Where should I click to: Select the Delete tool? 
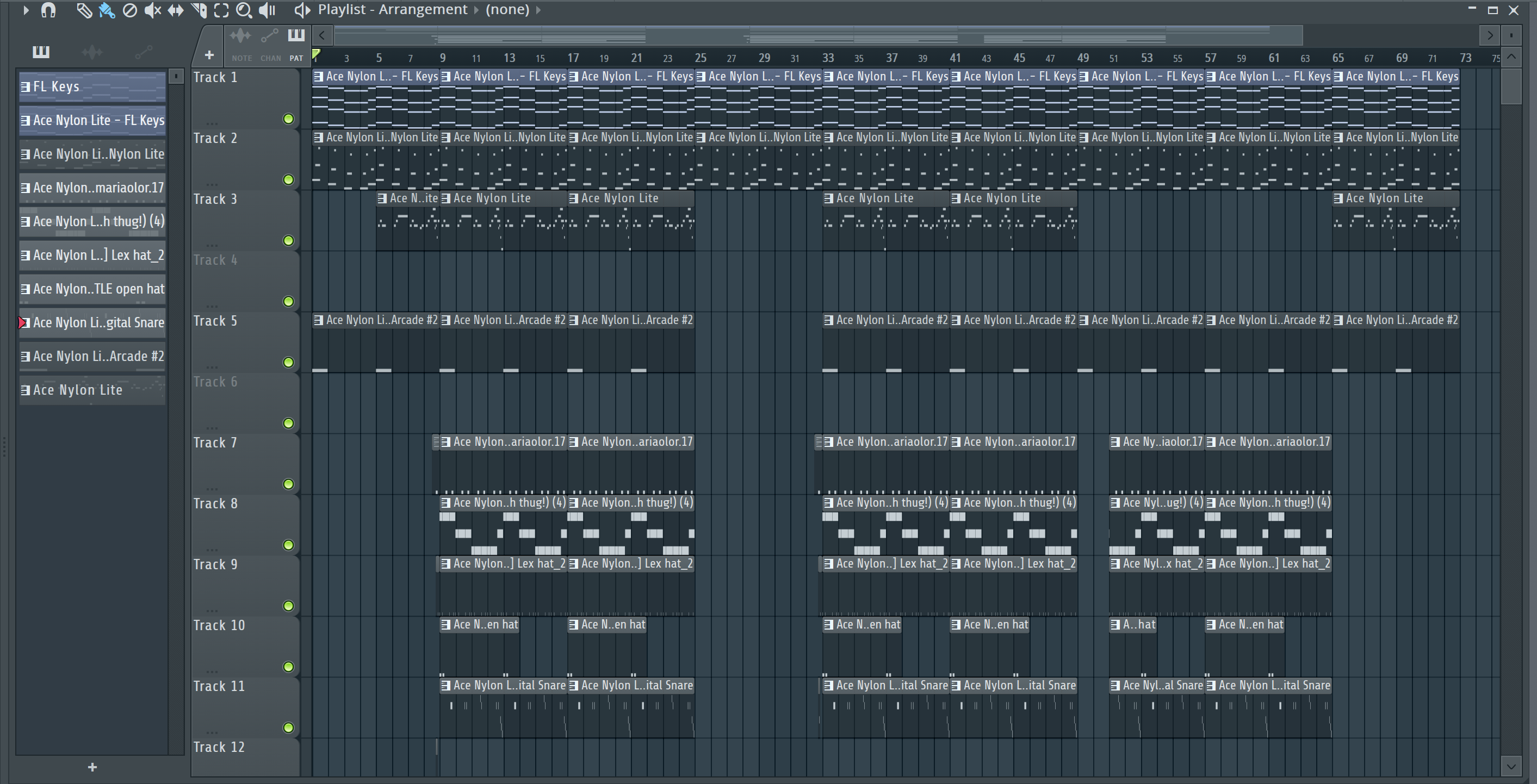(129, 10)
